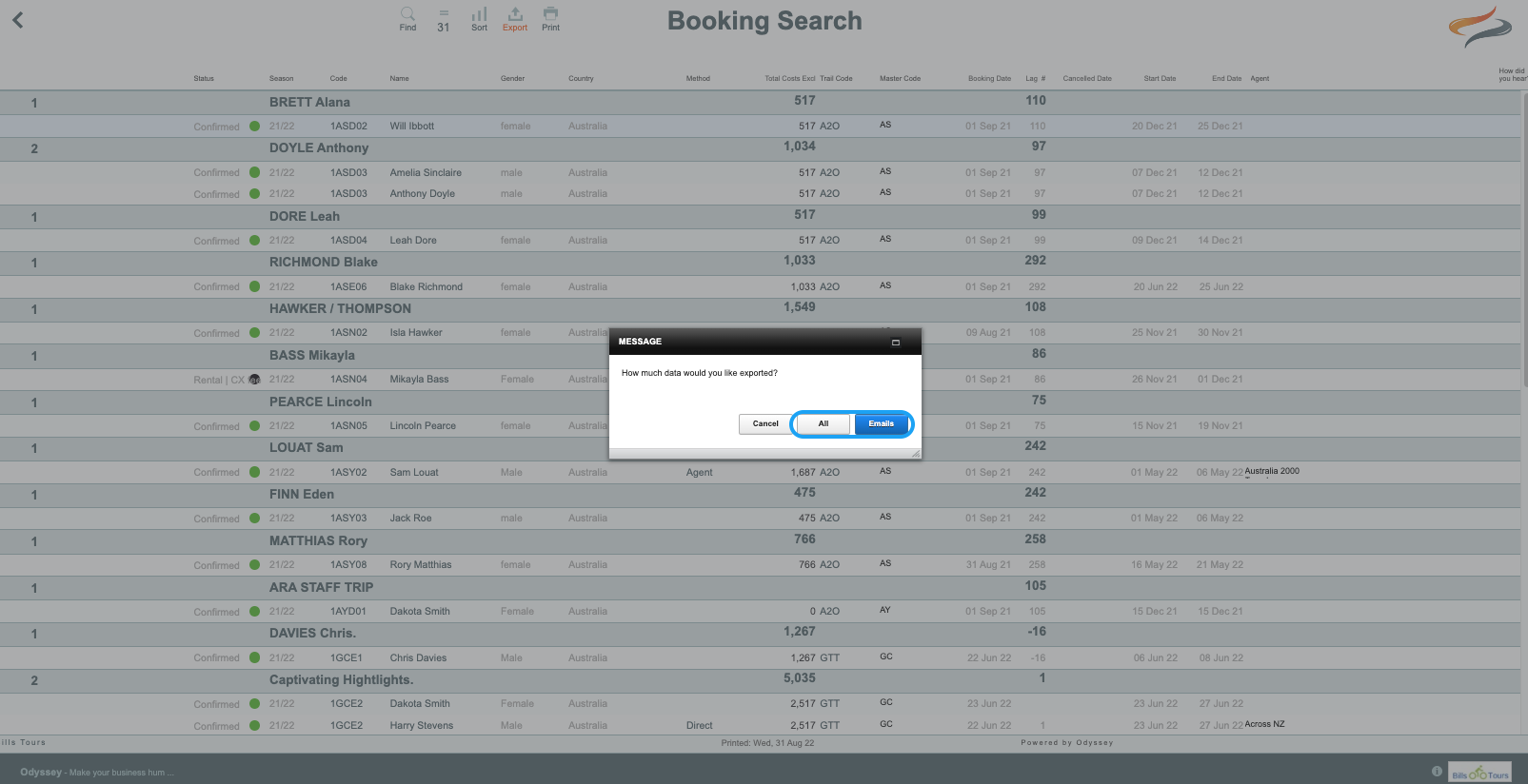Click the Direct method for Harry Stevens

699,725
